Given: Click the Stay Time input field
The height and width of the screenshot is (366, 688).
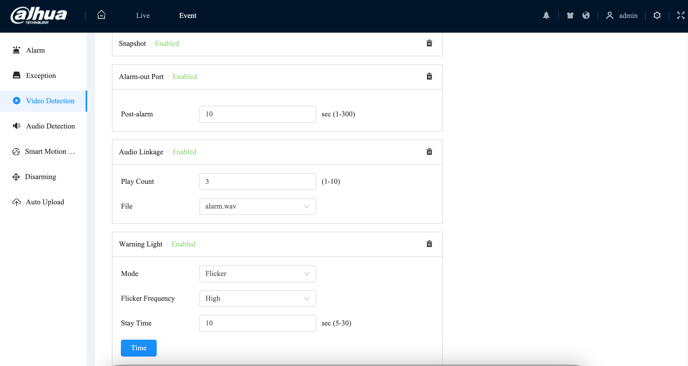Looking at the screenshot, I should click(258, 323).
